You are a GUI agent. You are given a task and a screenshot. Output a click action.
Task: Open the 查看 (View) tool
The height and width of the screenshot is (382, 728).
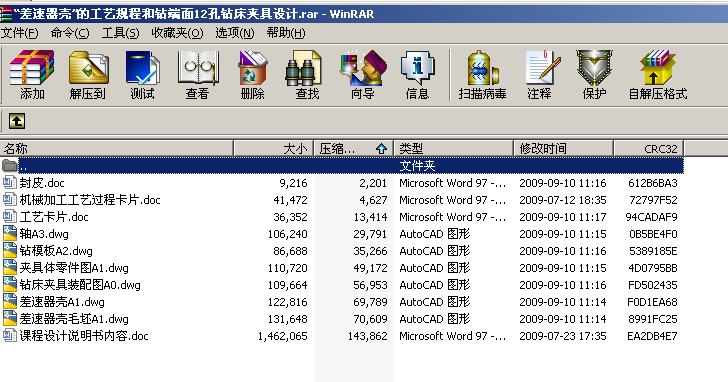coord(197,75)
